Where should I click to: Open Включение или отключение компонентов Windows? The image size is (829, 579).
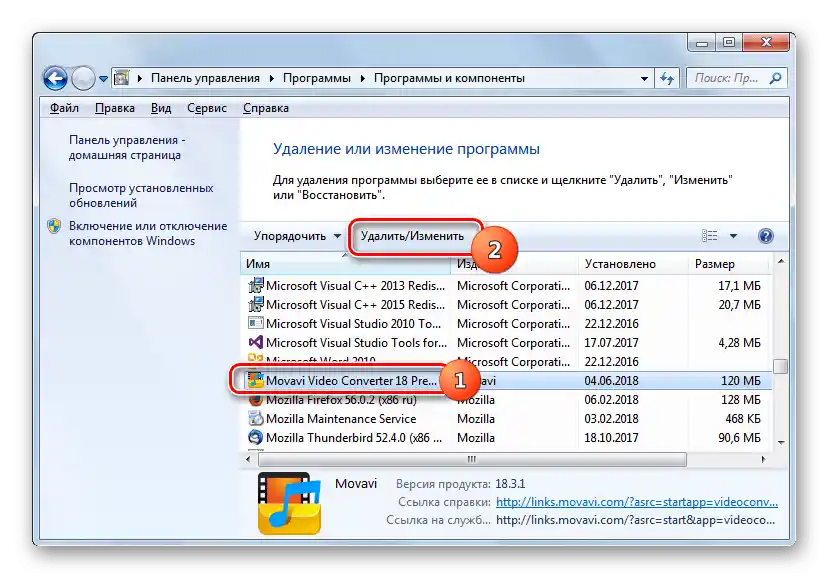(x=148, y=233)
